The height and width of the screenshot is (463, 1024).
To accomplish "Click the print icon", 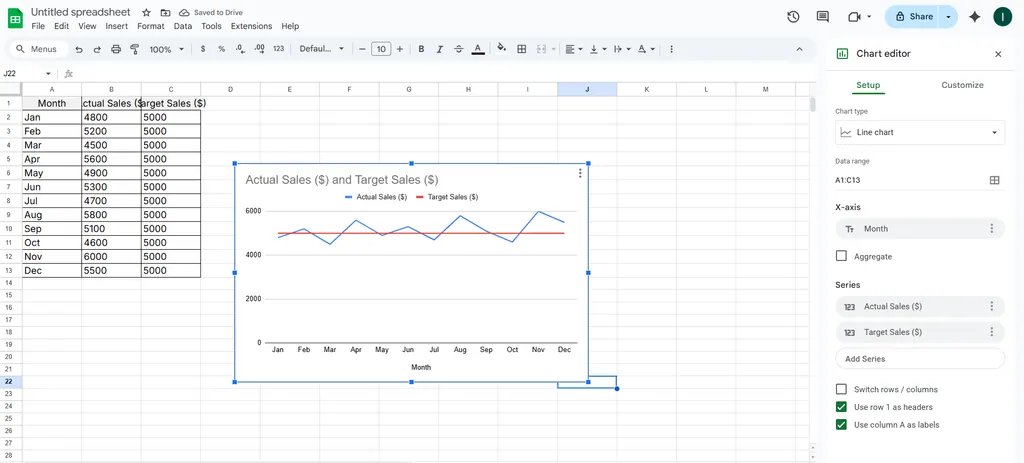I will pyautogui.click(x=116, y=49).
